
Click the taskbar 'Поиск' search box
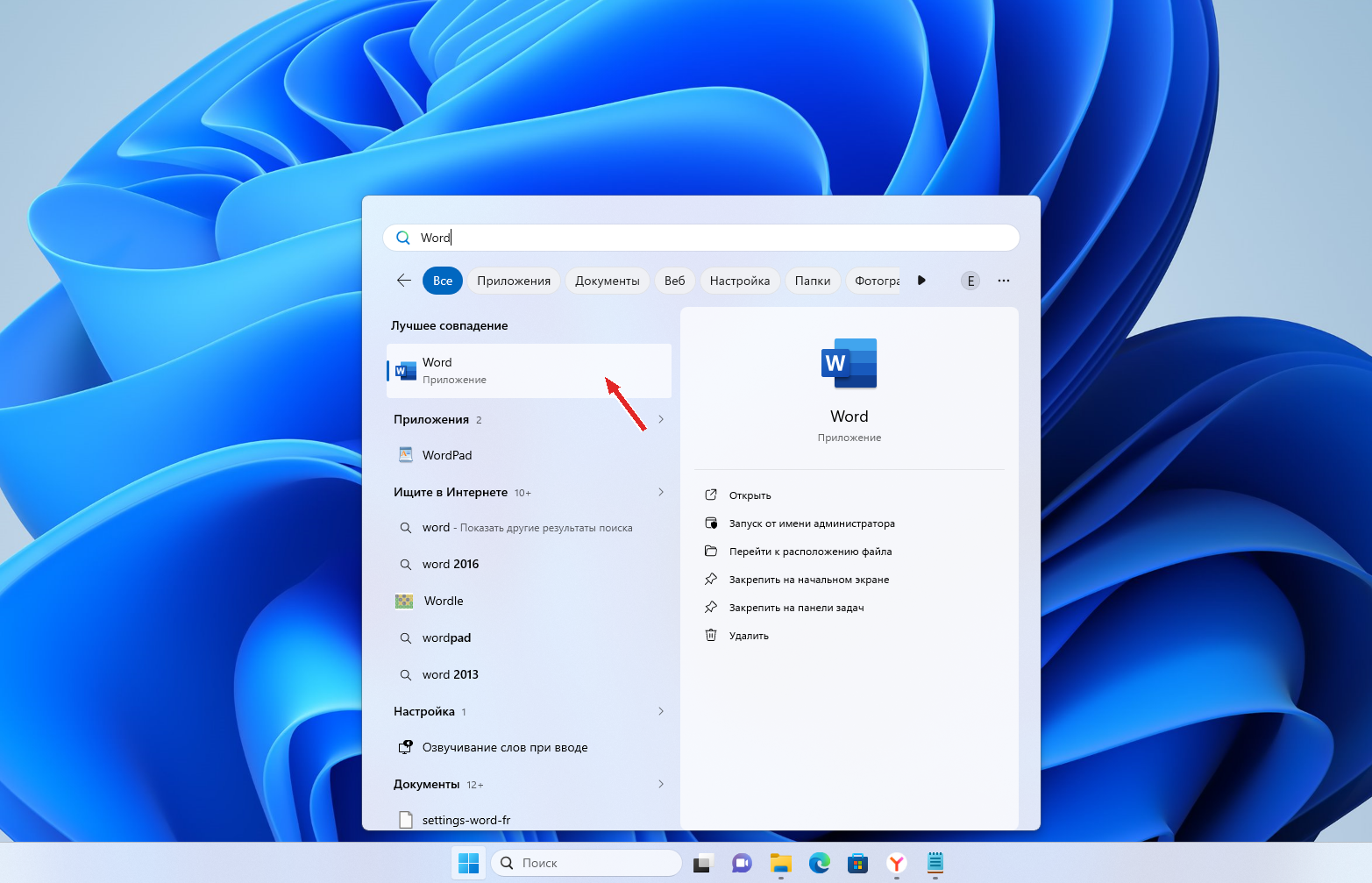(x=586, y=863)
